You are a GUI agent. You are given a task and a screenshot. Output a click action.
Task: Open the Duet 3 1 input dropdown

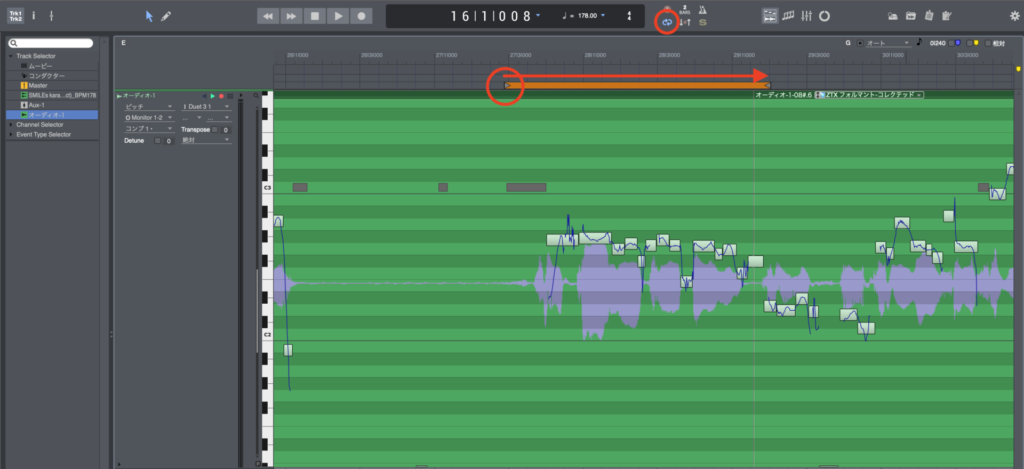[x=206, y=106]
